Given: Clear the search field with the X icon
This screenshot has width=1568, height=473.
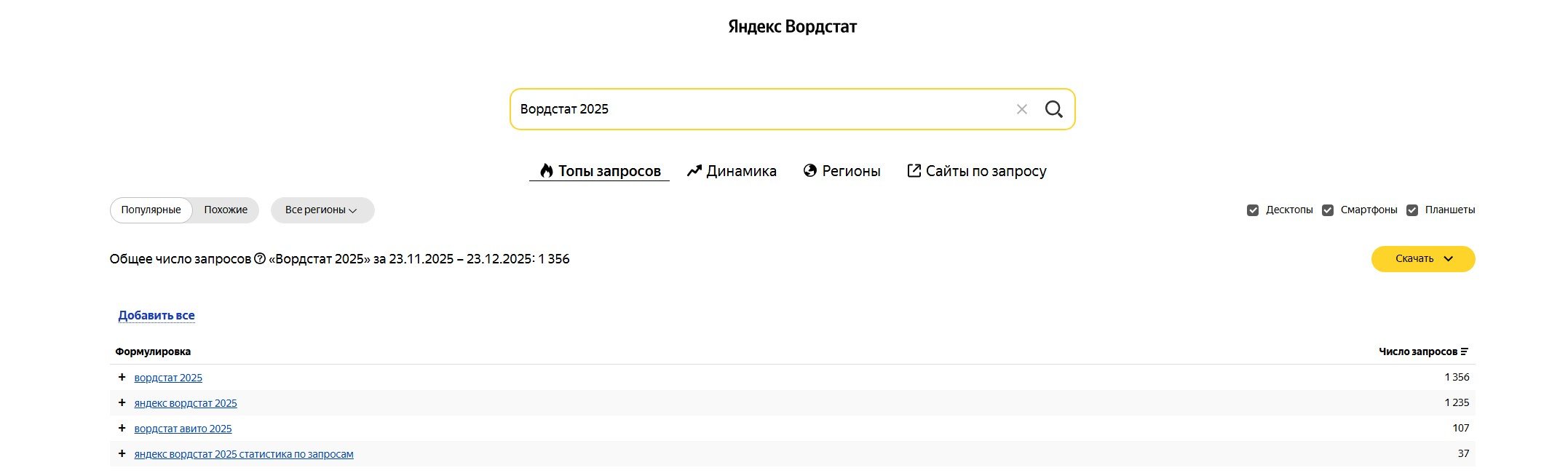Looking at the screenshot, I should [1022, 109].
